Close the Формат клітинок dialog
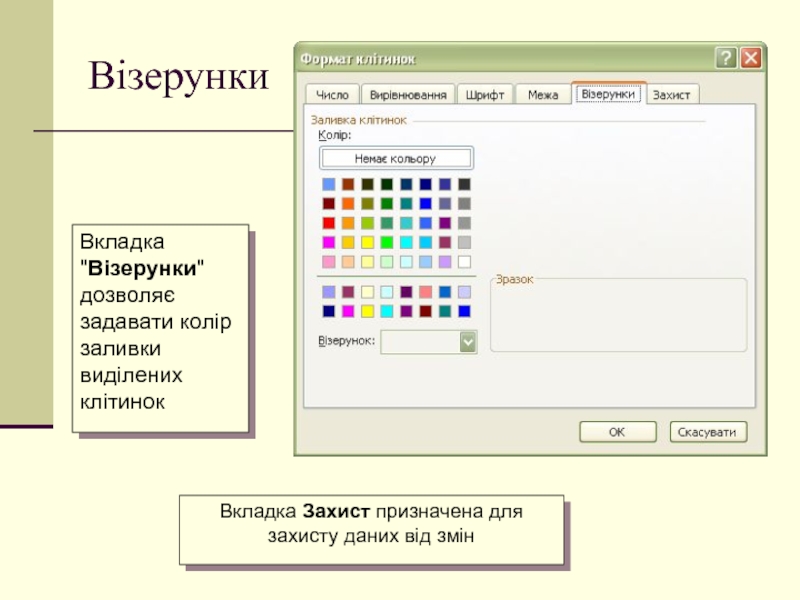The height and width of the screenshot is (600, 800). tap(751, 58)
